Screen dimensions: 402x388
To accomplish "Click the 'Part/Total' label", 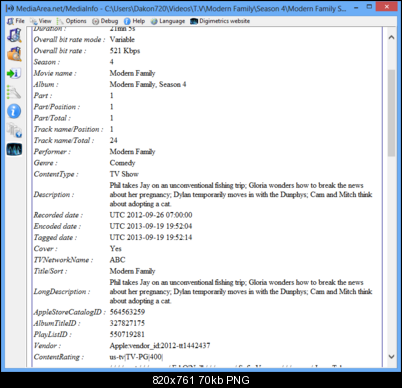I will pyautogui.click(x=52, y=118).
